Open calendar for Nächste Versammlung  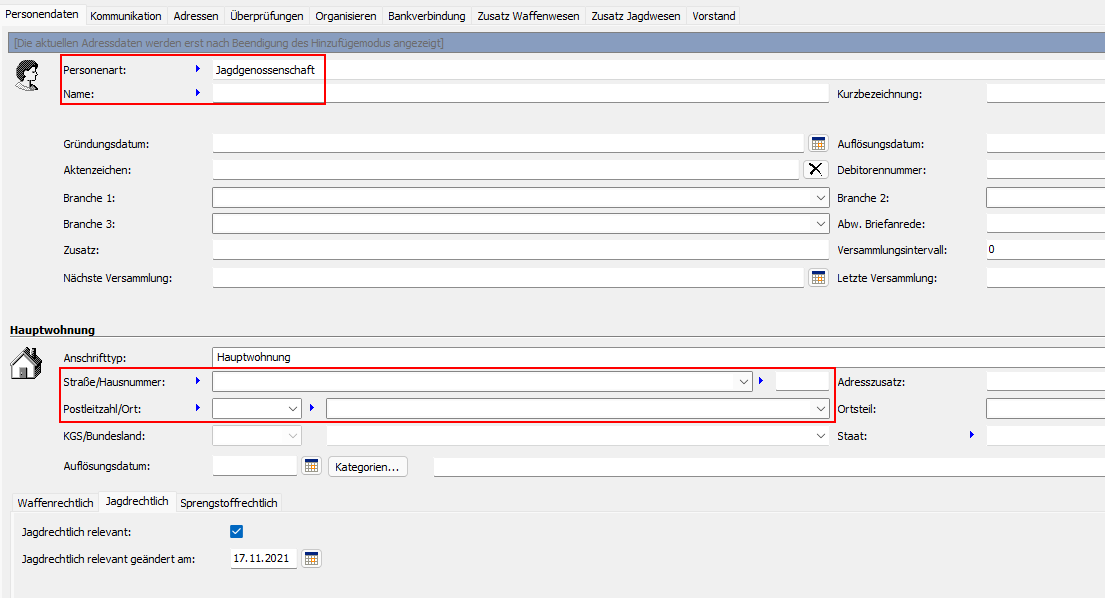(x=818, y=278)
